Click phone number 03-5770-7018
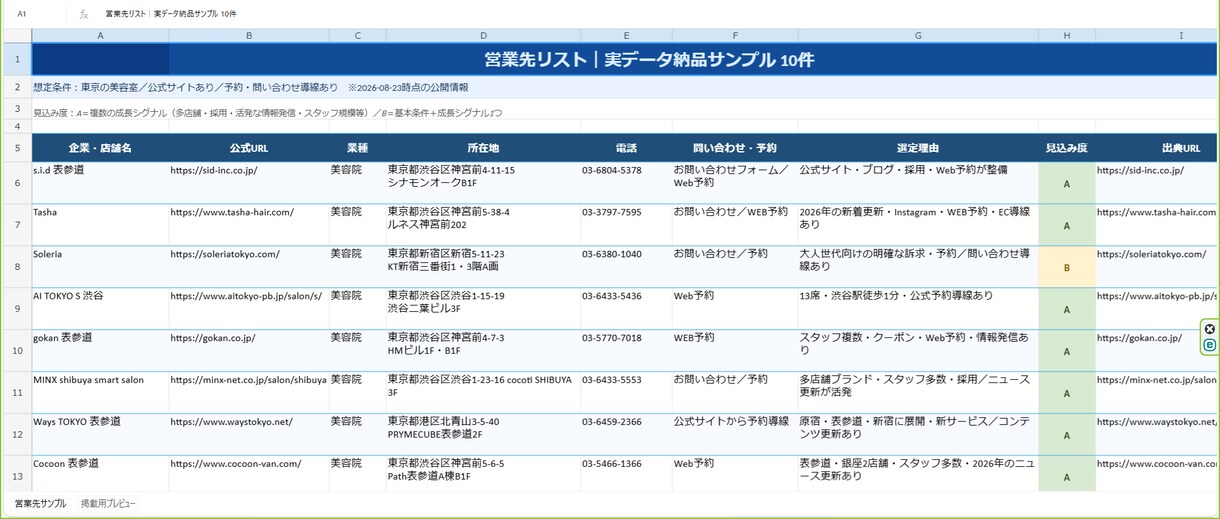 [612, 338]
